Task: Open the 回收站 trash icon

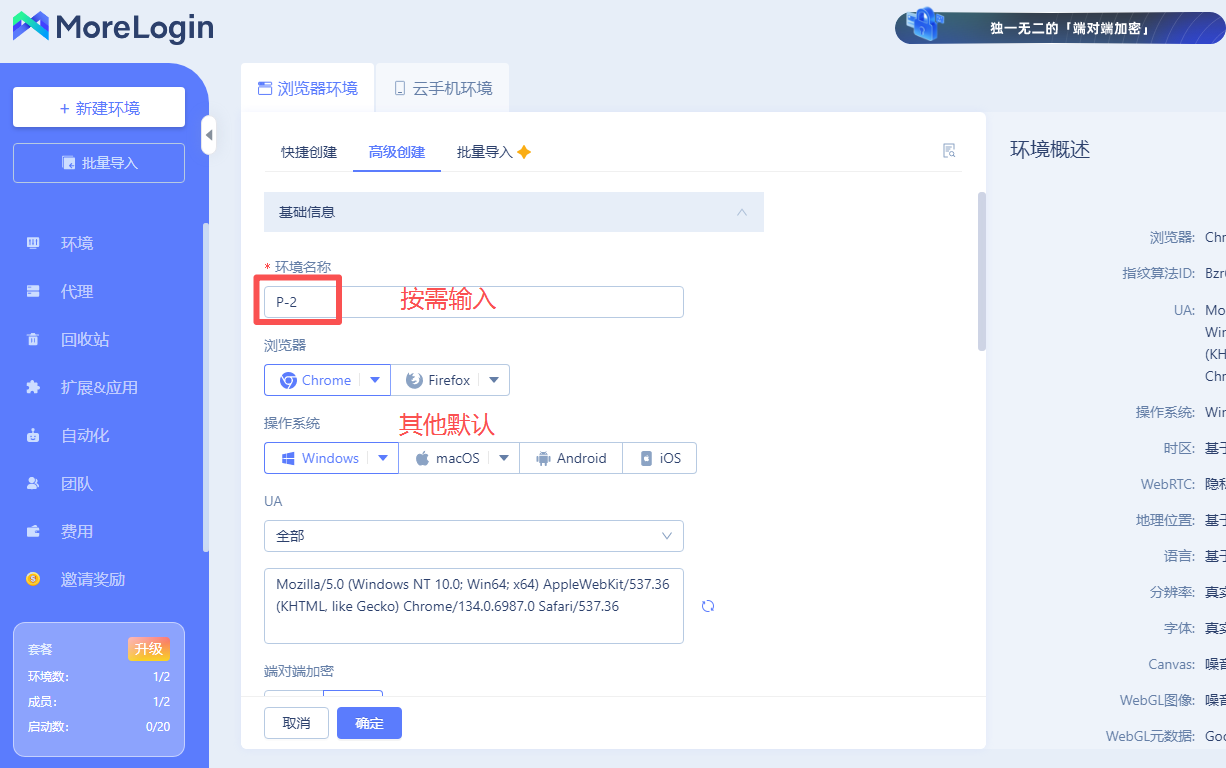Action: pyautogui.click(x=33, y=339)
